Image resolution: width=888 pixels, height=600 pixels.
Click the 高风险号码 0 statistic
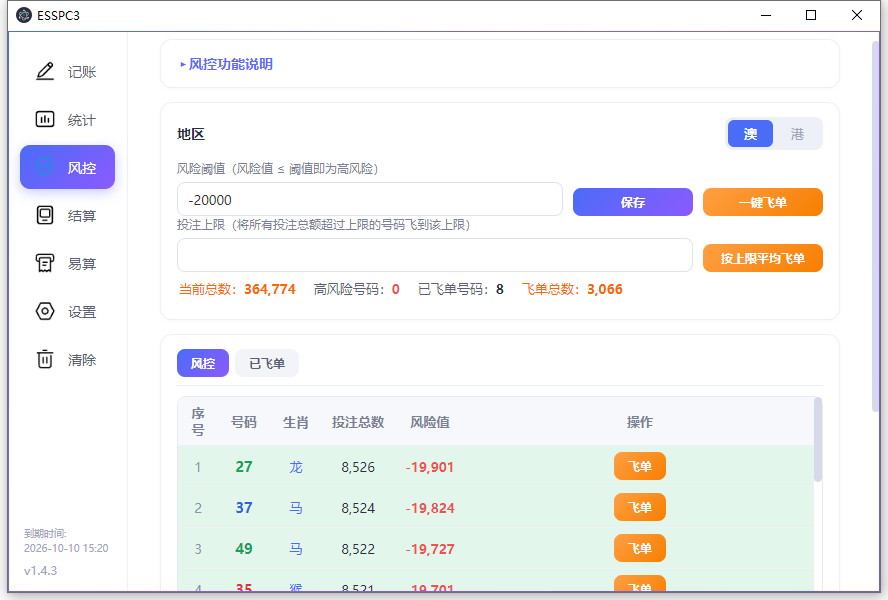coord(357,290)
